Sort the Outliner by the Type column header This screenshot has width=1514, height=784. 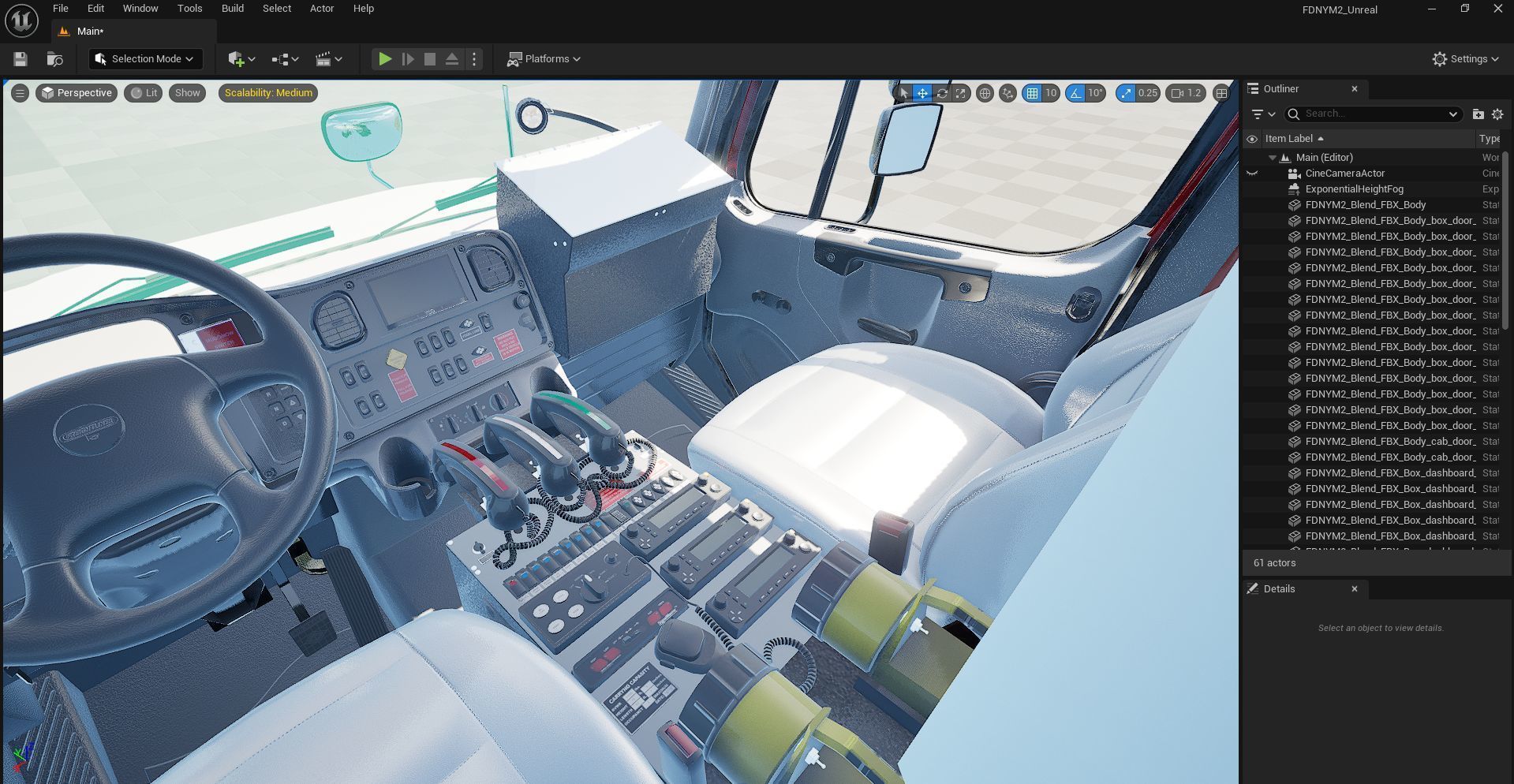click(1489, 139)
